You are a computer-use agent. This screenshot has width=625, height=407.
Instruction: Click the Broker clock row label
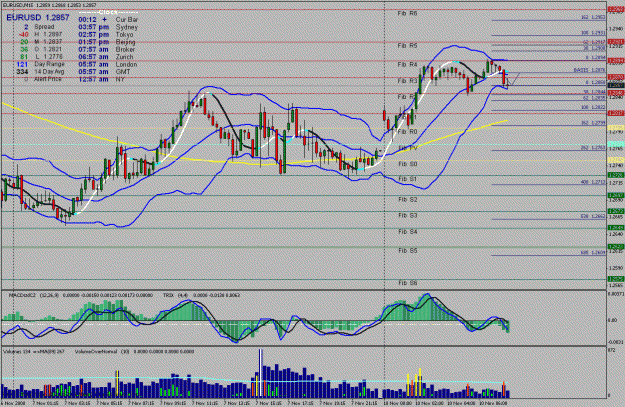(x=125, y=49)
